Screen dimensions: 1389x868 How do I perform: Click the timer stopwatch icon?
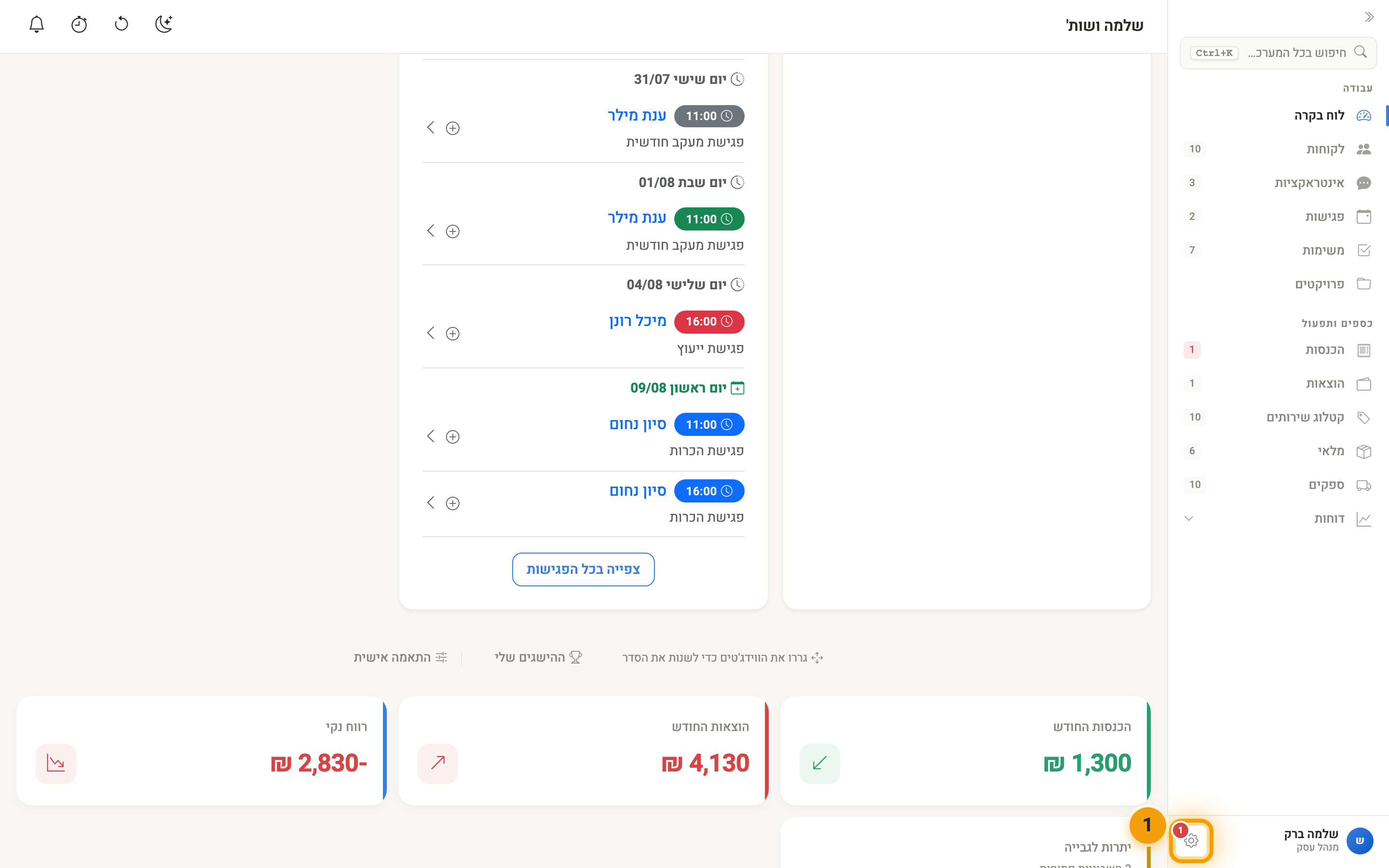point(79,24)
